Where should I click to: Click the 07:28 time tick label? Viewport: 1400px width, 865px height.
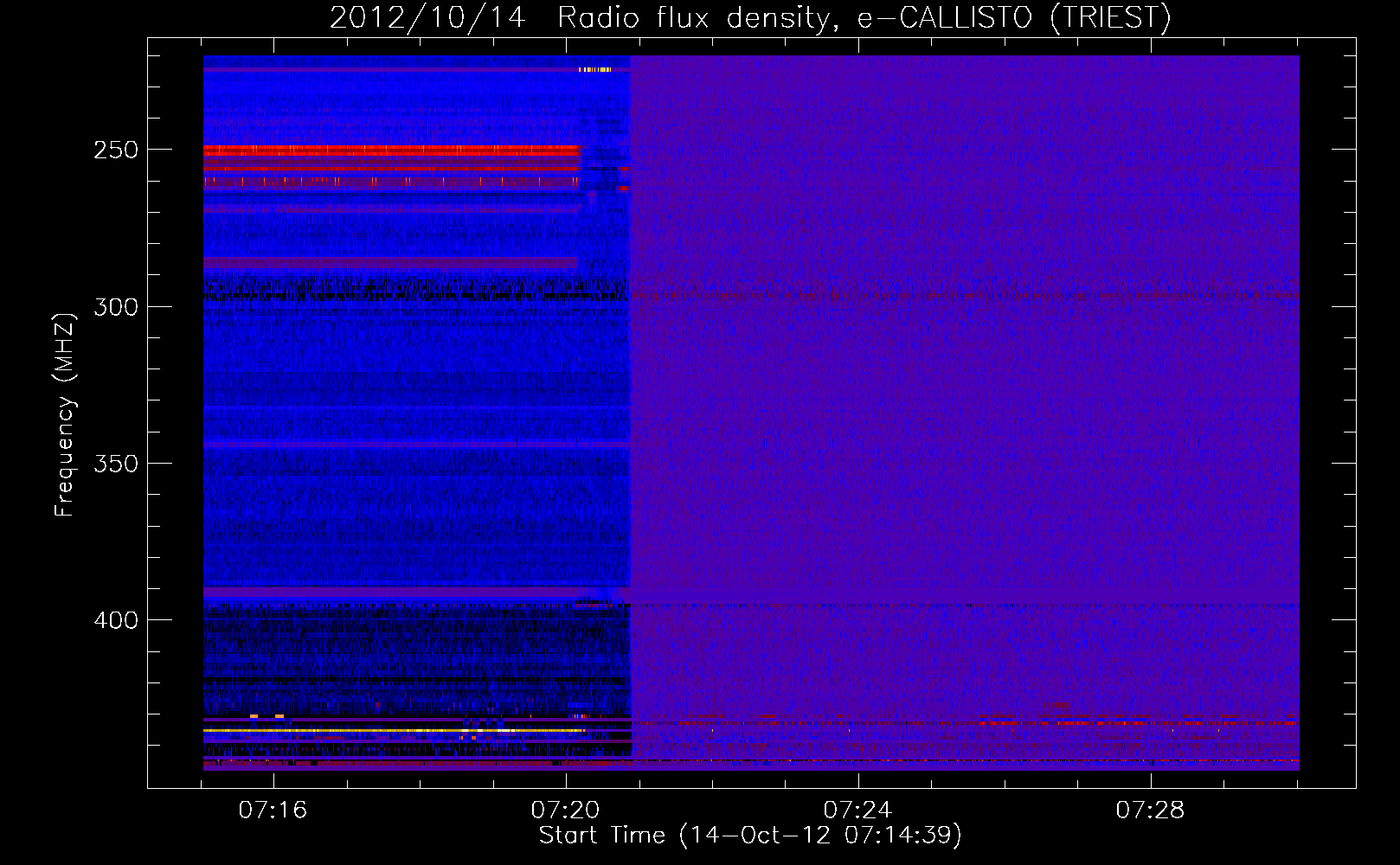[x=1150, y=811]
